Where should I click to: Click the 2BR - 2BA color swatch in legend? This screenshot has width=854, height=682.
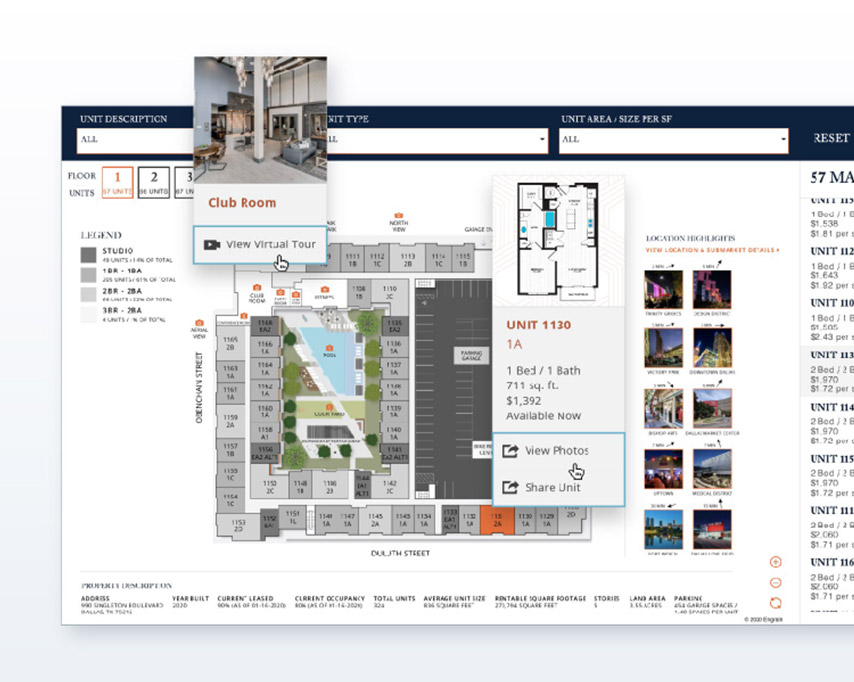coord(88,294)
